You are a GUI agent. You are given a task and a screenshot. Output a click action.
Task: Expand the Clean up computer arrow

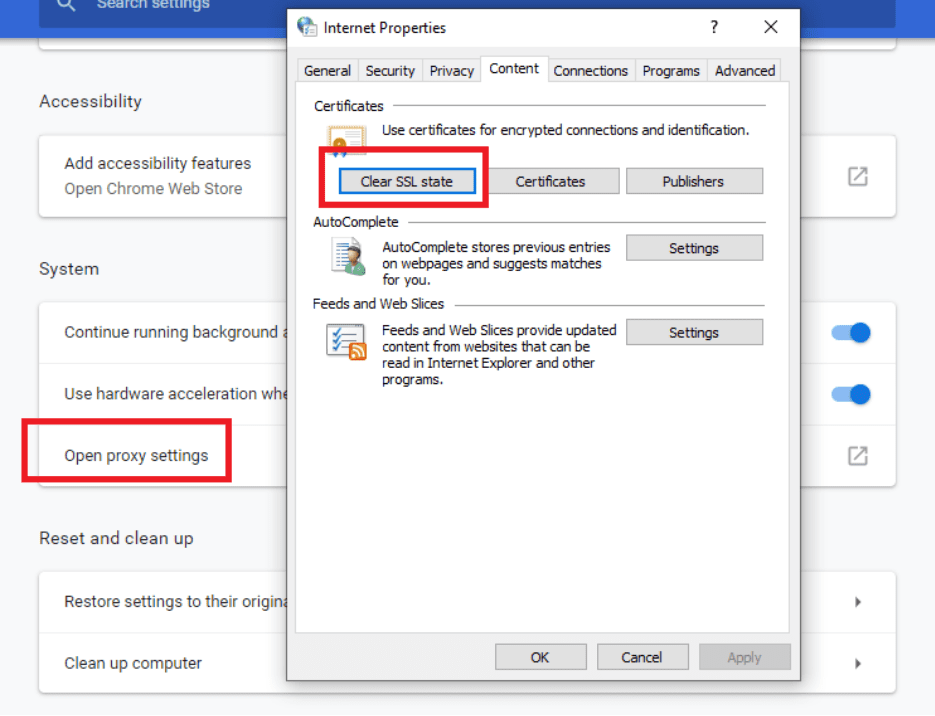click(857, 664)
